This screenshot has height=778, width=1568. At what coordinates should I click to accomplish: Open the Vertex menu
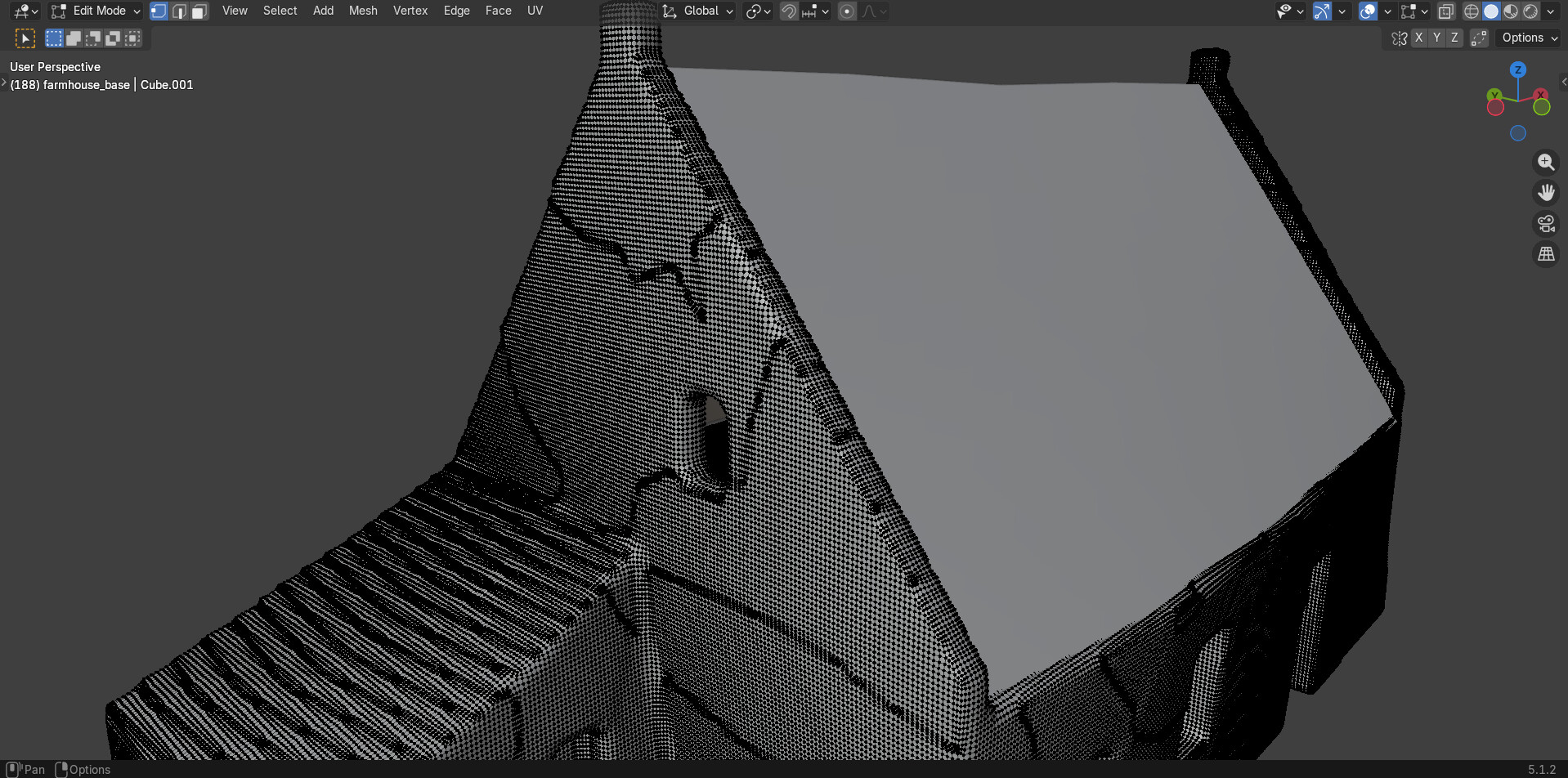point(410,11)
